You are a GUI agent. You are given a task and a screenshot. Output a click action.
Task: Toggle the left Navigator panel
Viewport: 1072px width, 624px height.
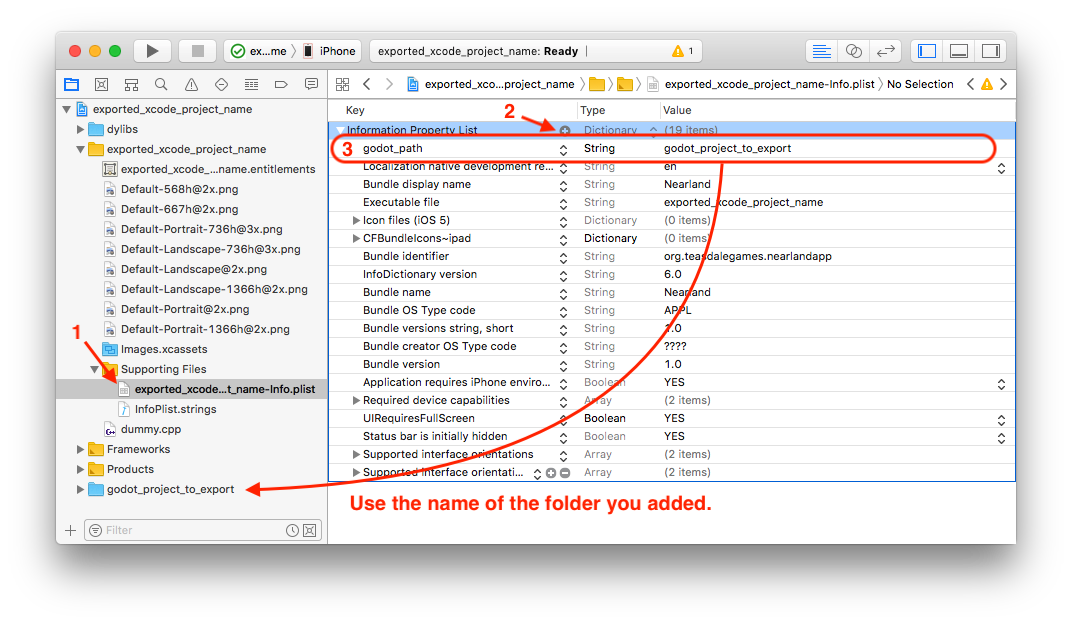pyautogui.click(x=927, y=51)
